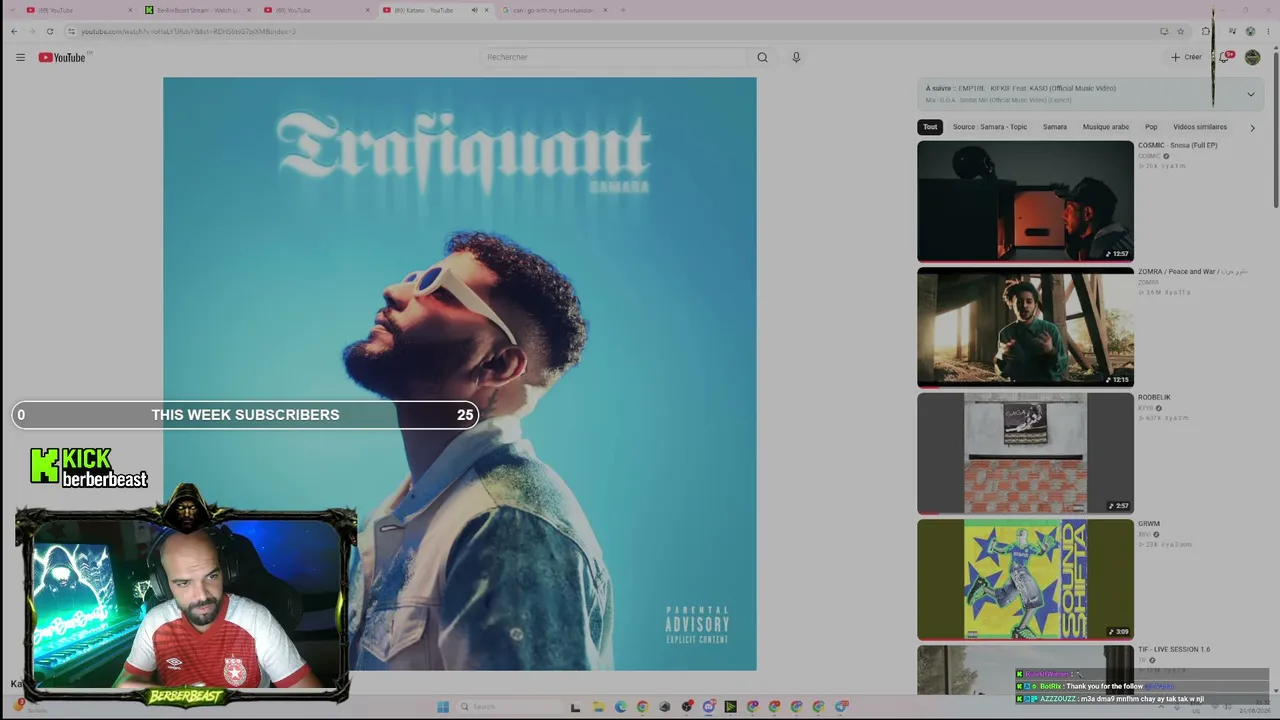Launch Microsoft Edge from the taskbar
This screenshot has width=1280, height=720.
(x=620, y=707)
